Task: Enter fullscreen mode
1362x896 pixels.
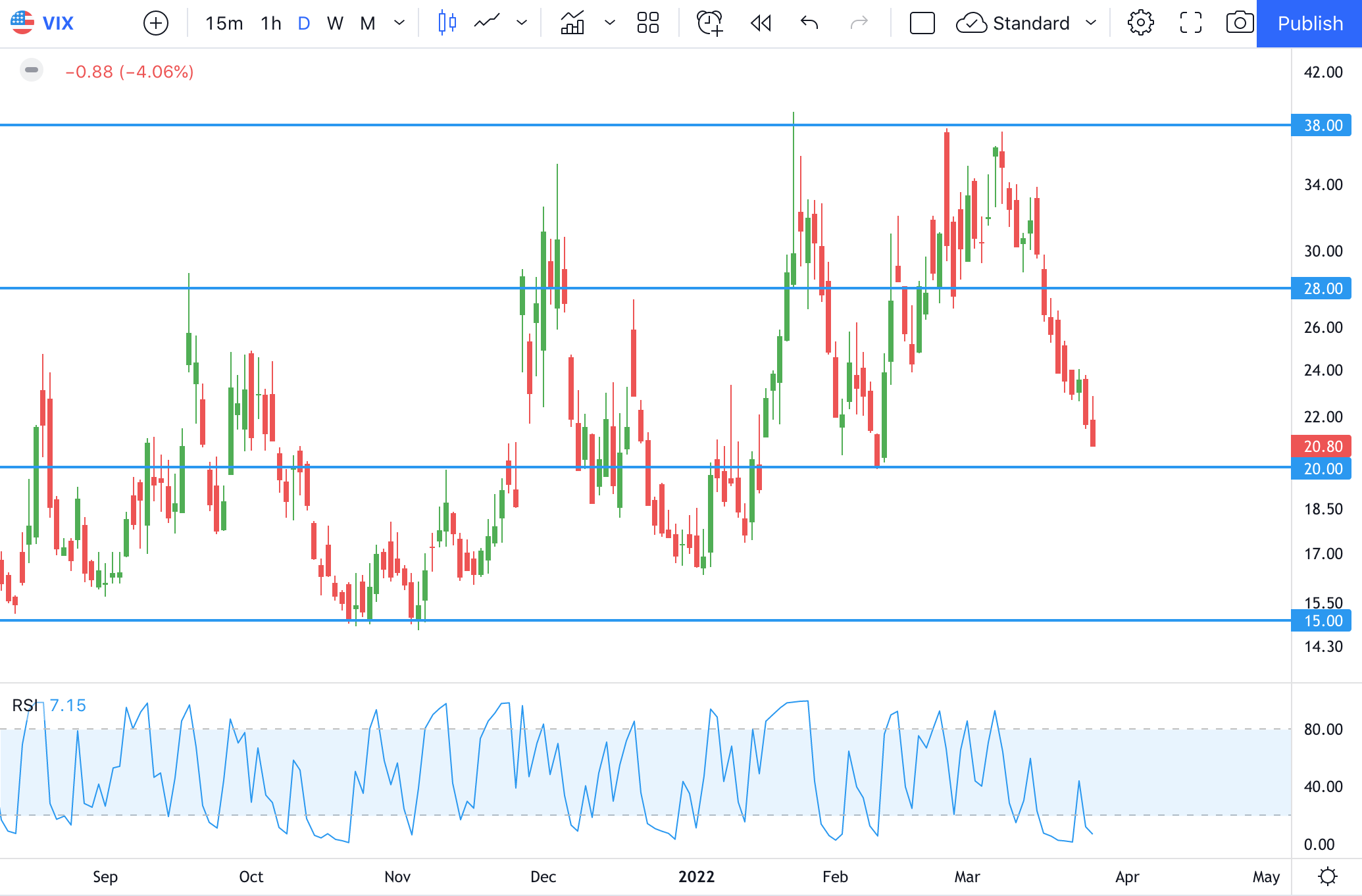Action: point(1190,24)
